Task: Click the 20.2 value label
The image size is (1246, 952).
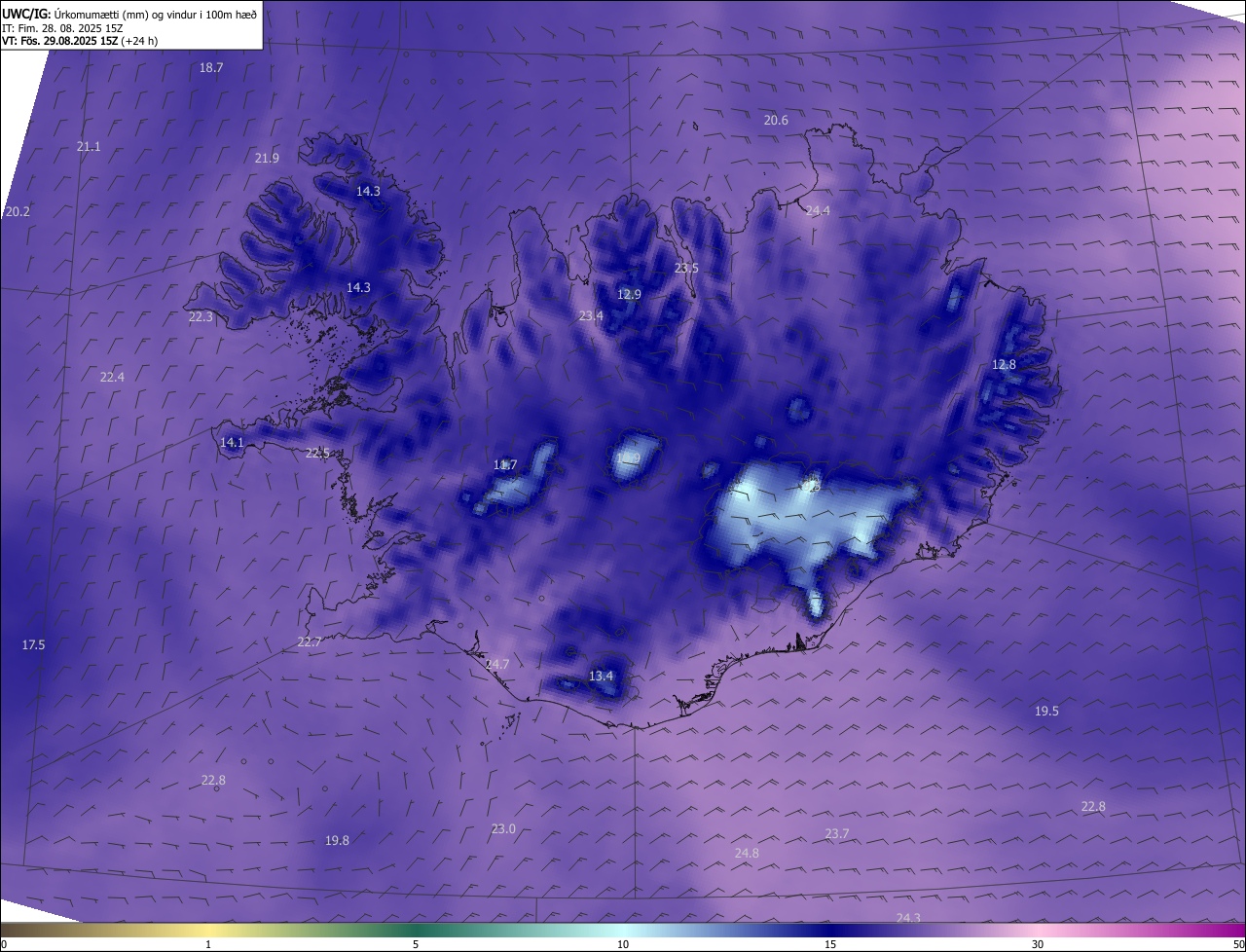Action: 18,211
